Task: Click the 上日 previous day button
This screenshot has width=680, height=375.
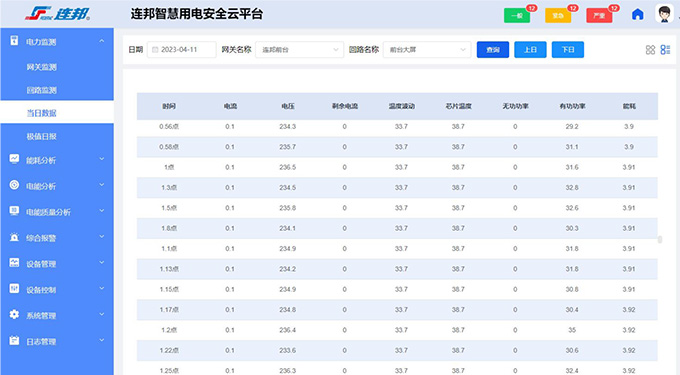Action: tap(530, 50)
